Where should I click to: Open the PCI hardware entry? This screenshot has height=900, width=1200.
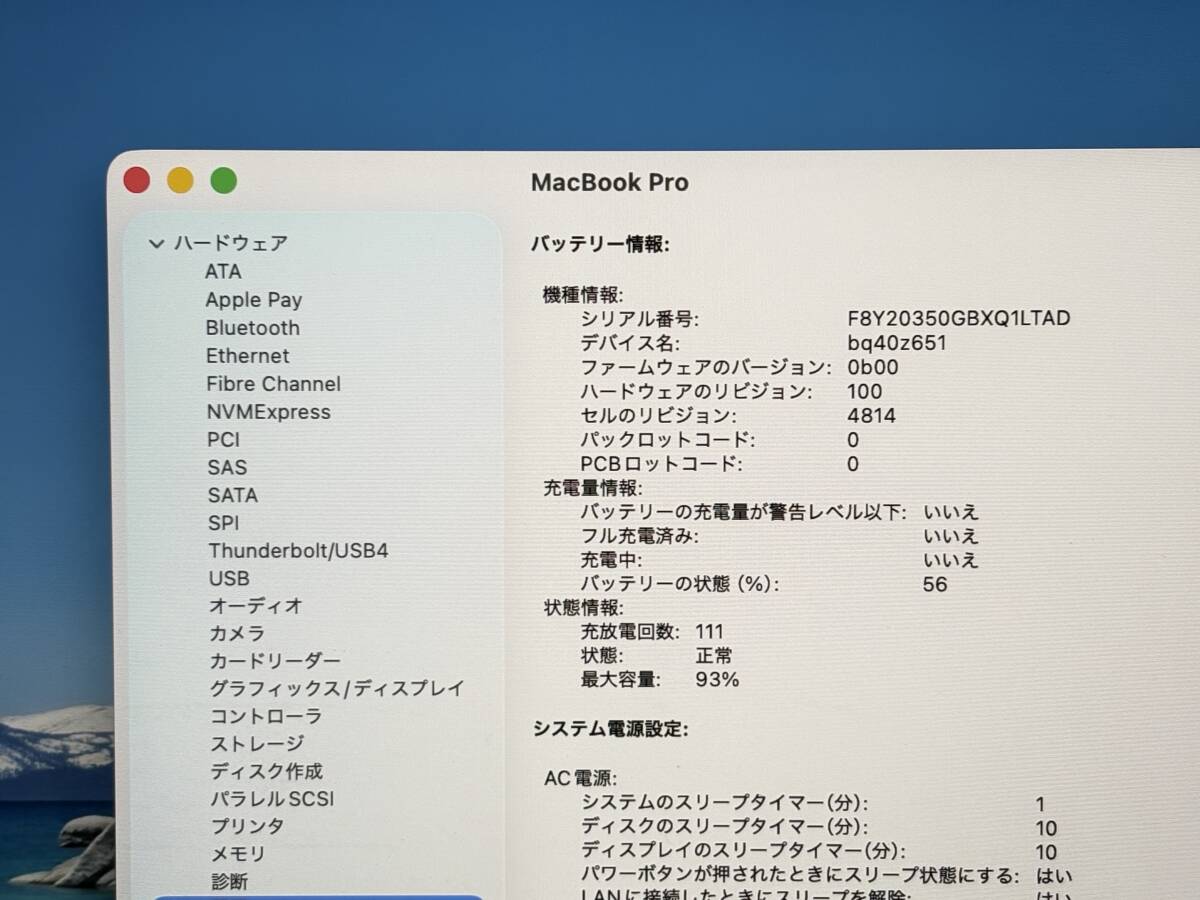coord(224,439)
